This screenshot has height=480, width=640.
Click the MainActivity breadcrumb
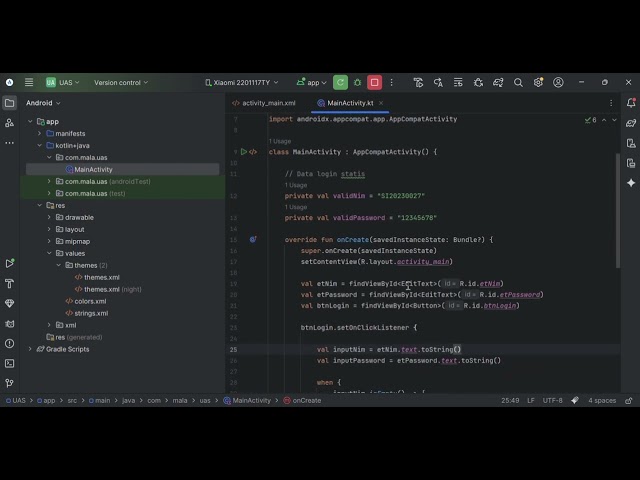click(247, 400)
